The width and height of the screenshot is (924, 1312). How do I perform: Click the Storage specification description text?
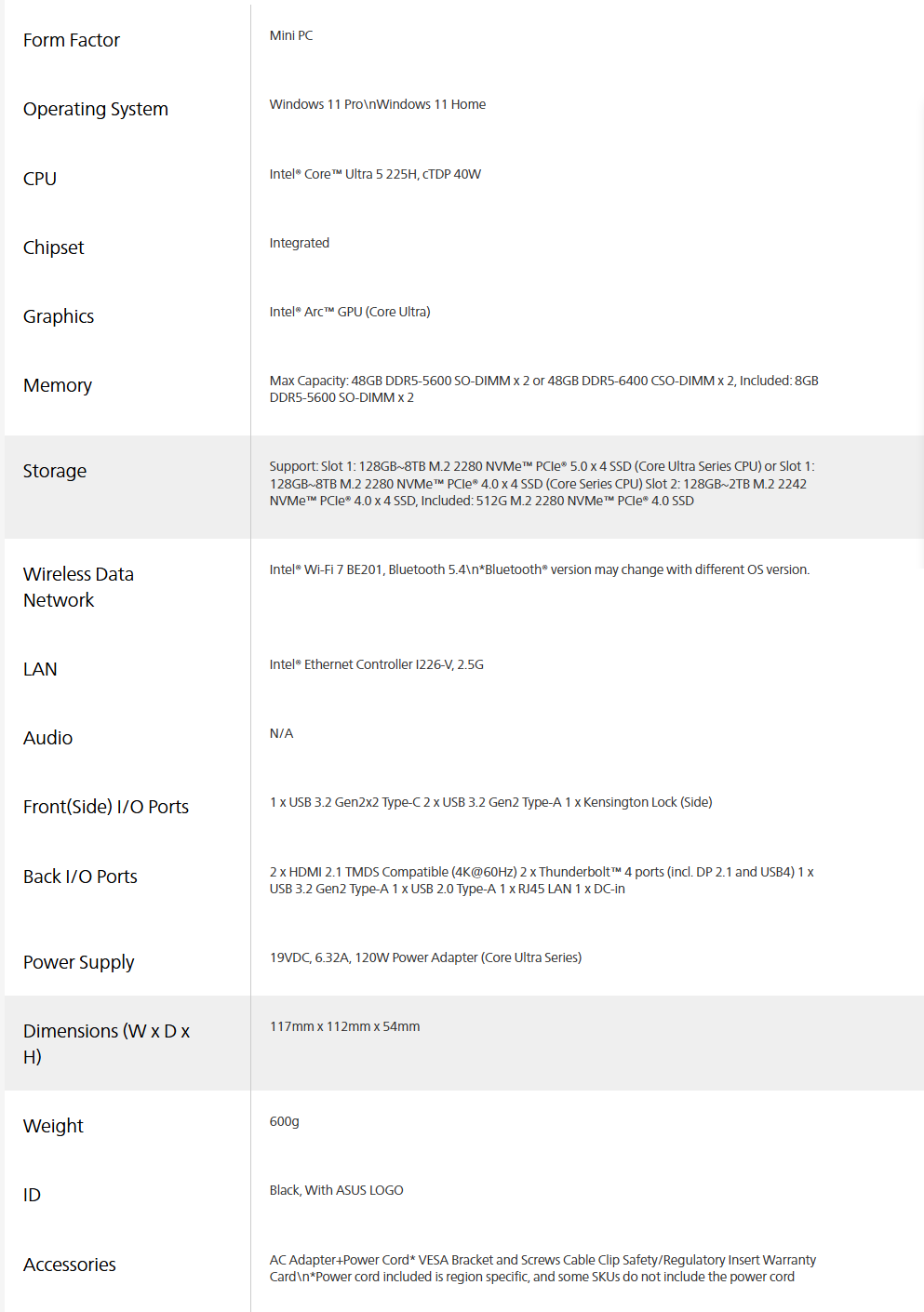542,483
